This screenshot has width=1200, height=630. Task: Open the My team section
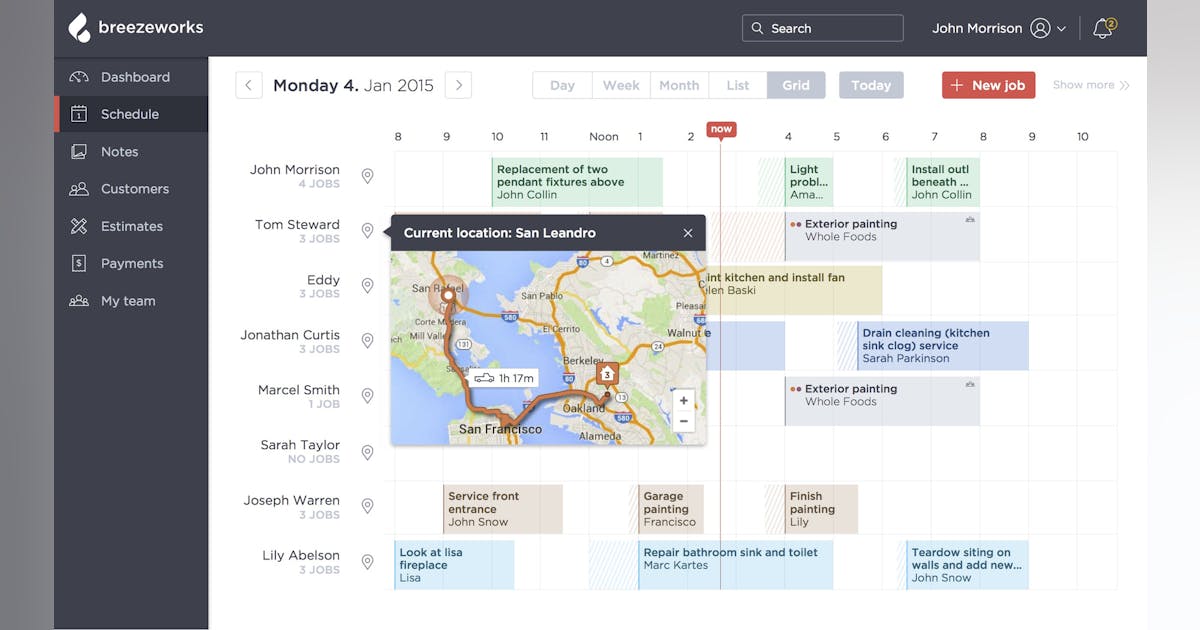[x=128, y=300]
